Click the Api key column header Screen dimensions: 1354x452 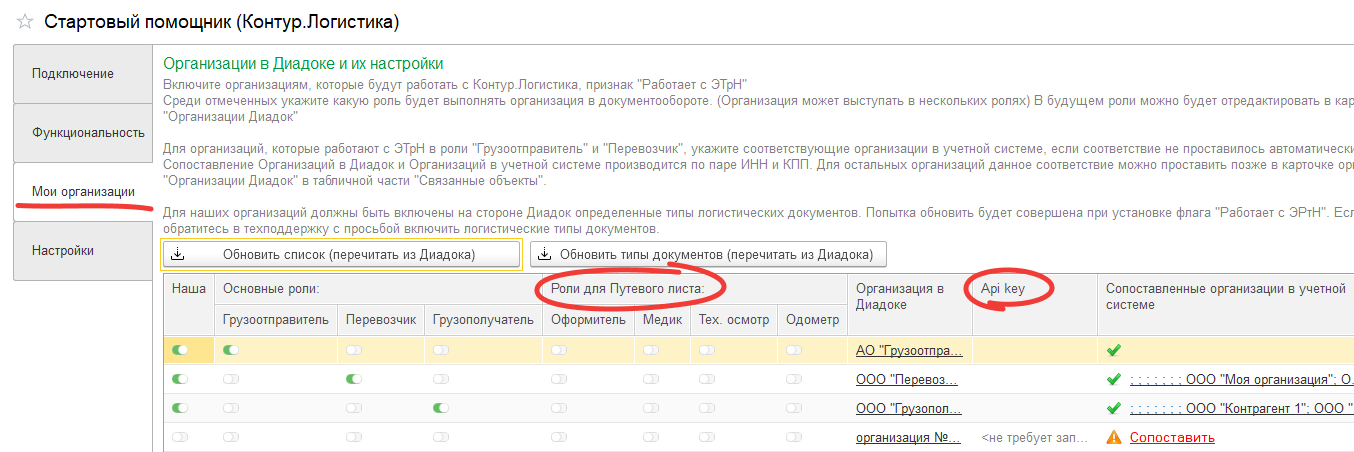[1034, 305]
